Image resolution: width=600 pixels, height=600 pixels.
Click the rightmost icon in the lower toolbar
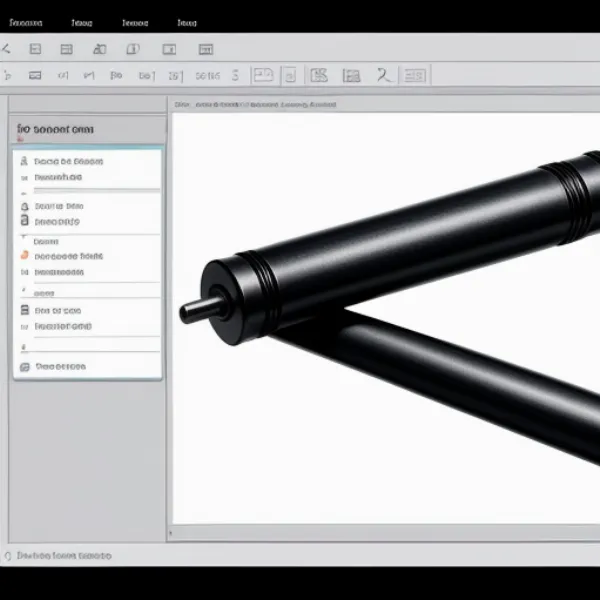point(416,74)
